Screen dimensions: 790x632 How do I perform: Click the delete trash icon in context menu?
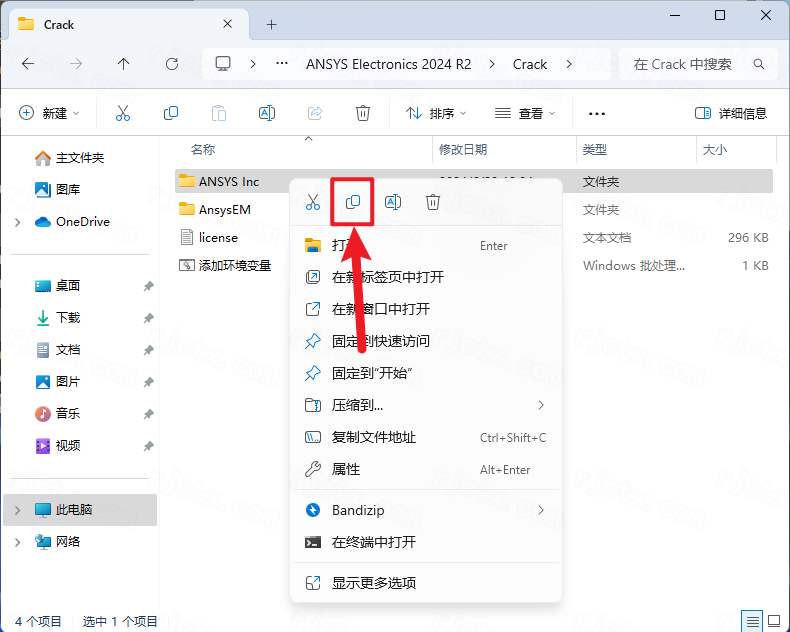(433, 202)
